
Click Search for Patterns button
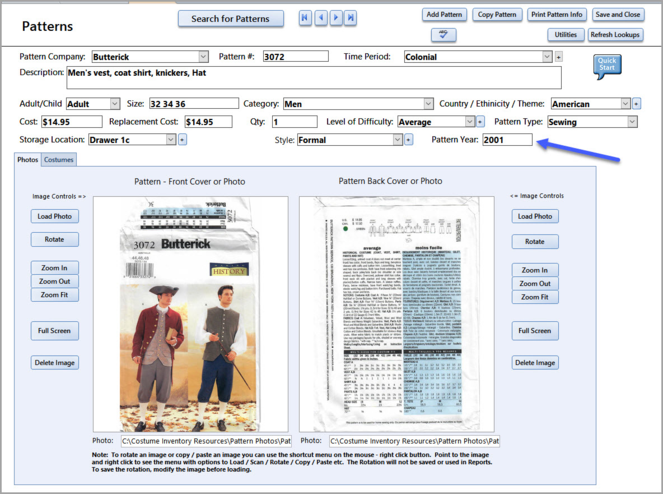230,19
